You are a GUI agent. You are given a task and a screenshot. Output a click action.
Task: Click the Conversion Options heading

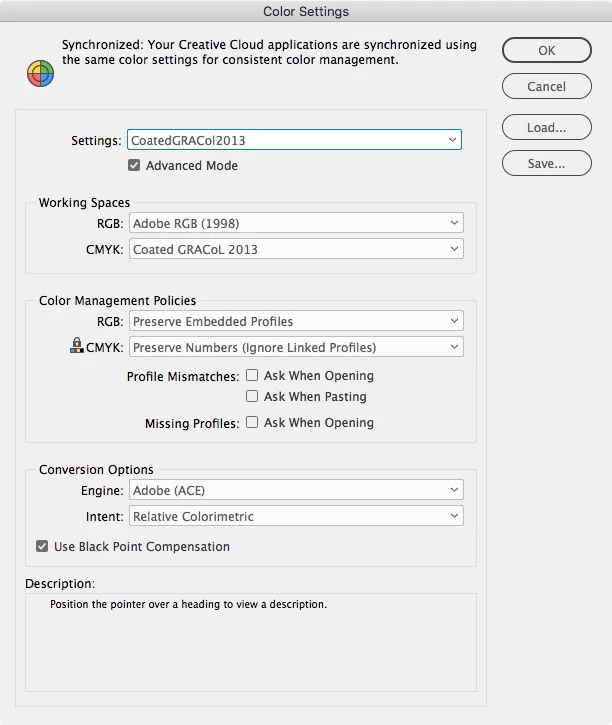point(96,469)
